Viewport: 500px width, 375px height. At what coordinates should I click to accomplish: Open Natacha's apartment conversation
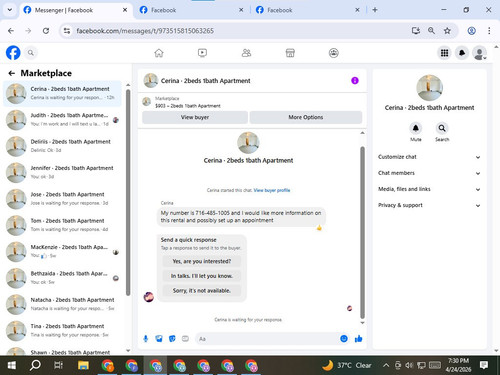[x=63, y=304]
